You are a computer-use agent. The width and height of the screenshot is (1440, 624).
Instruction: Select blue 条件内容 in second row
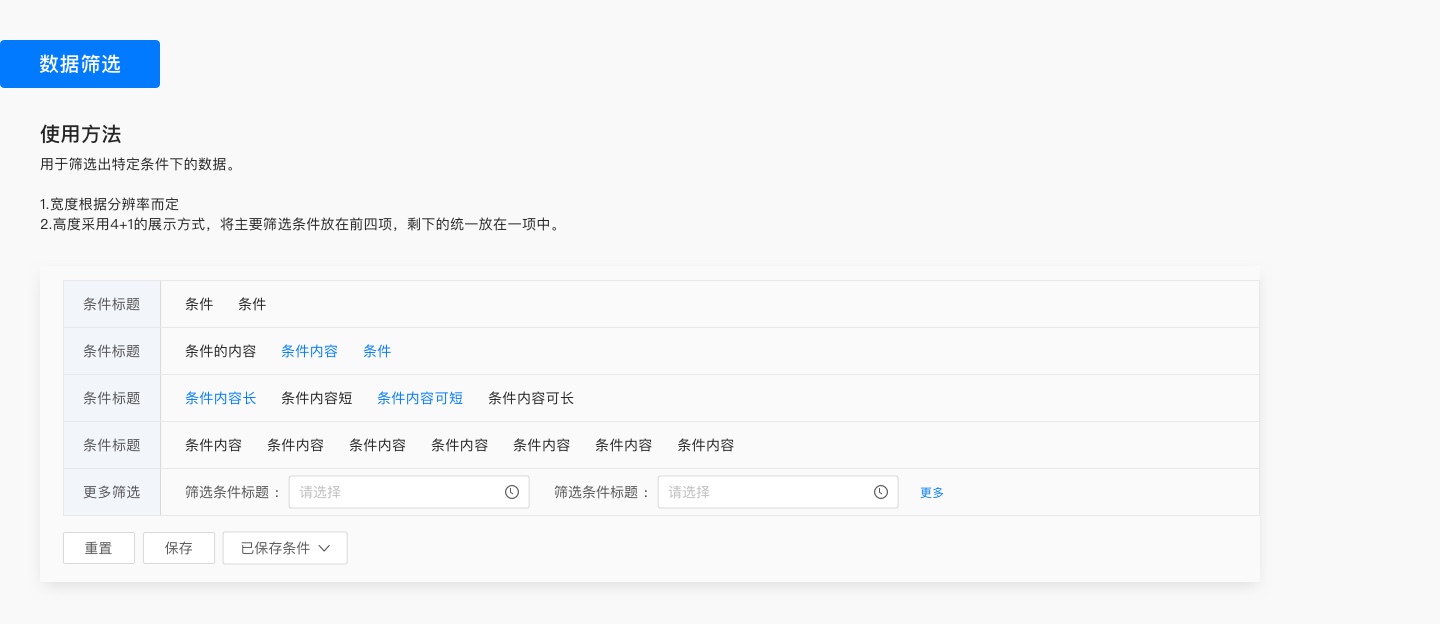click(309, 351)
